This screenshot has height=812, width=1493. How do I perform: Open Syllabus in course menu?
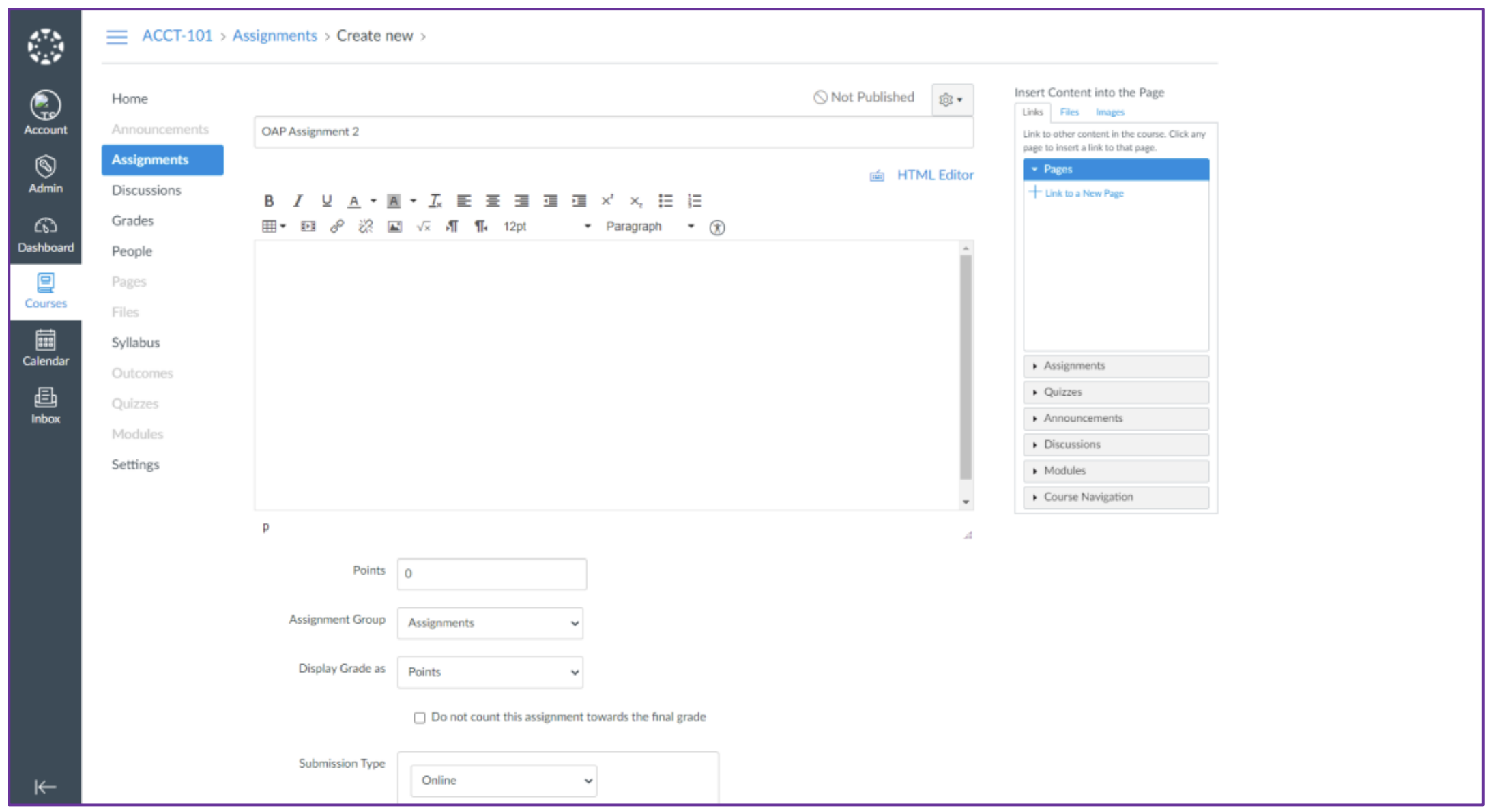136,343
